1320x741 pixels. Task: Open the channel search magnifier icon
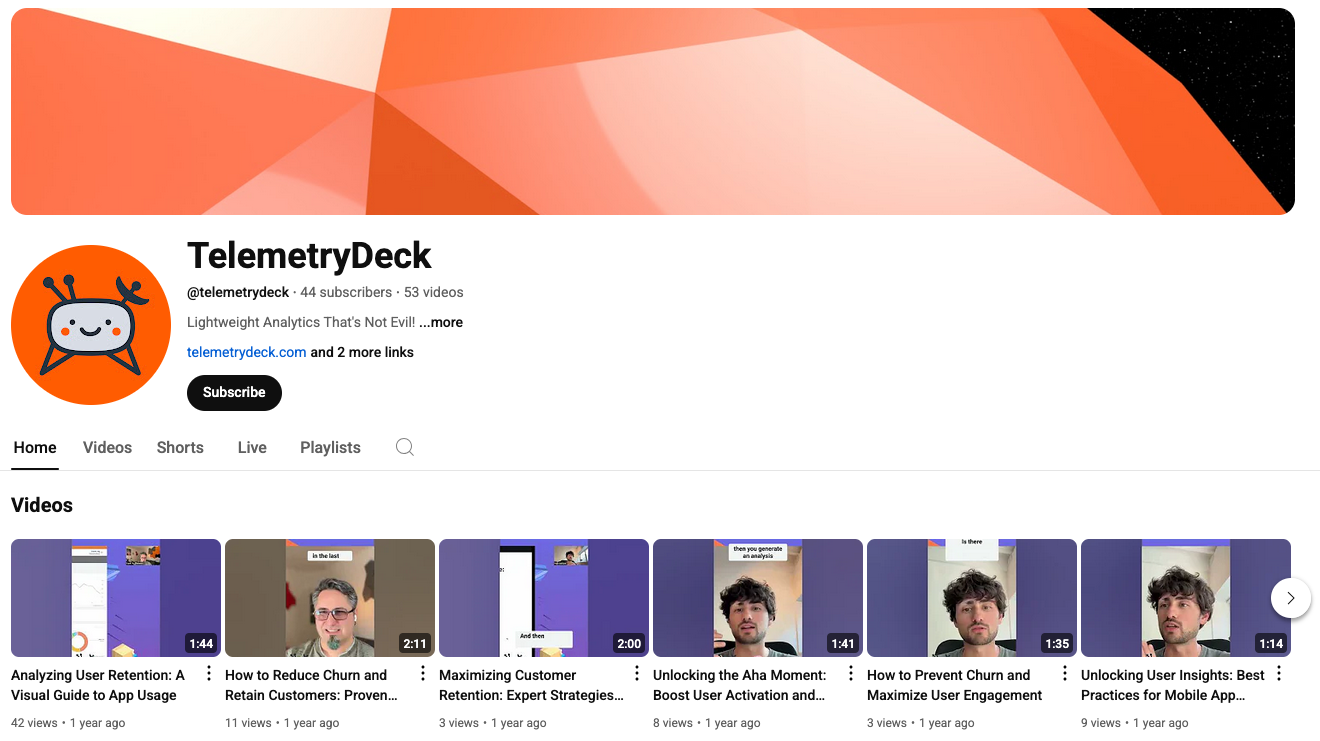coord(404,447)
